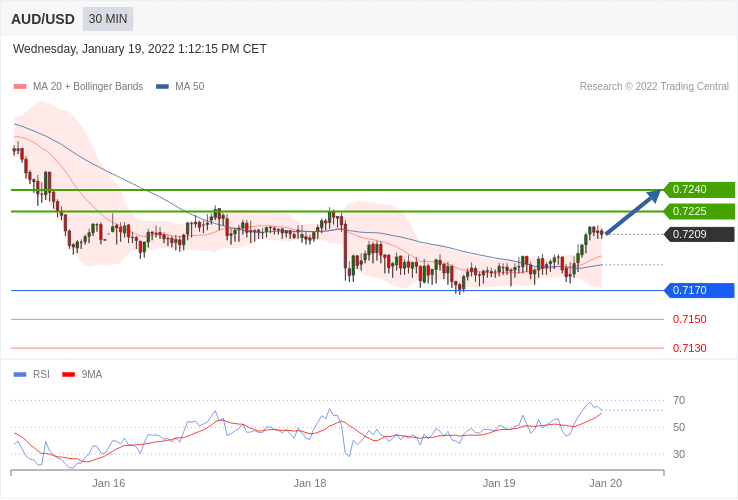Click the MA 50 legend label
Viewport: 738px width, 500px height.
click(x=190, y=87)
